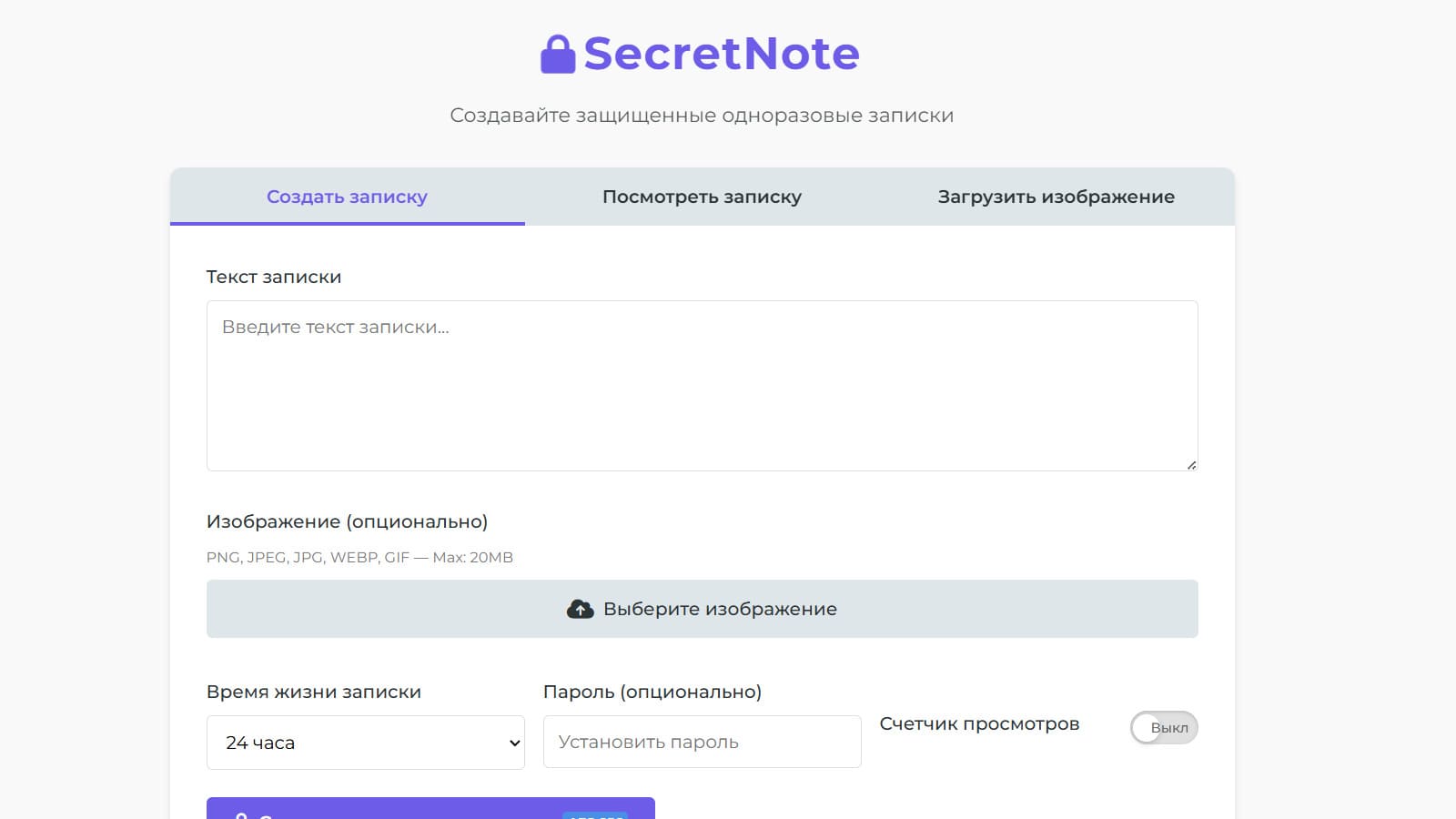Click the lock icon on the create button

click(x=241, y=815)
